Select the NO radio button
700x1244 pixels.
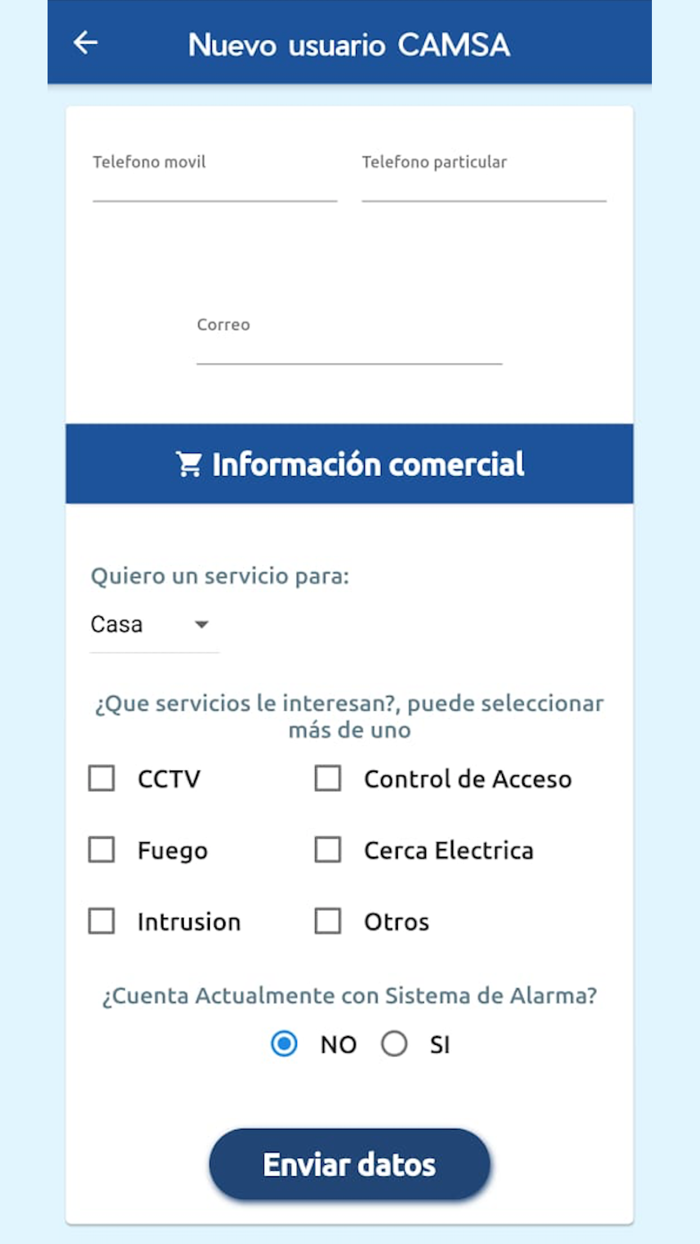pyautogui.click(x=283, y=1043)
